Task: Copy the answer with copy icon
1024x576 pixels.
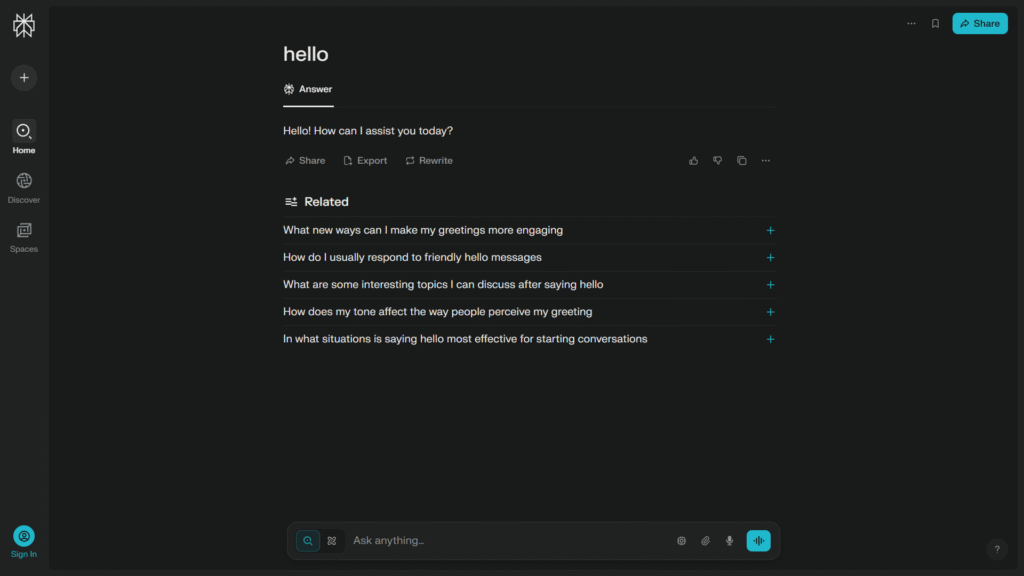Action: tap(742, 161)
